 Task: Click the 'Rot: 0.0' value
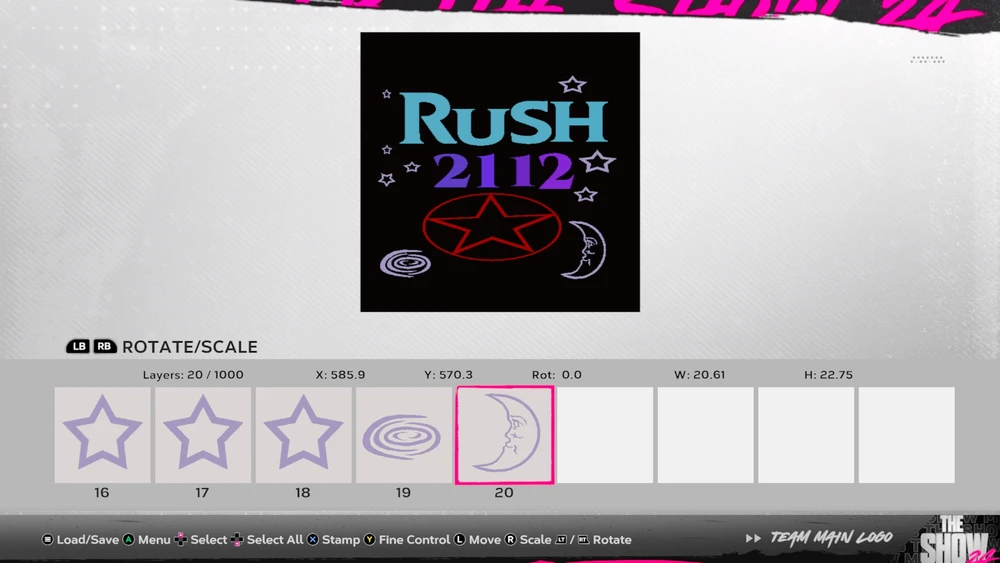tap(557, 375)
